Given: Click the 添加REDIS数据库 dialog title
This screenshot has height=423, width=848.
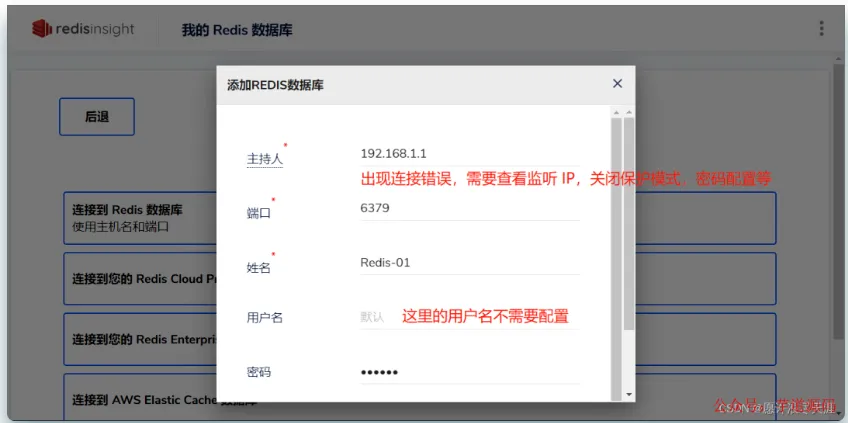Looking at the screenshot, I should (275, 85).
